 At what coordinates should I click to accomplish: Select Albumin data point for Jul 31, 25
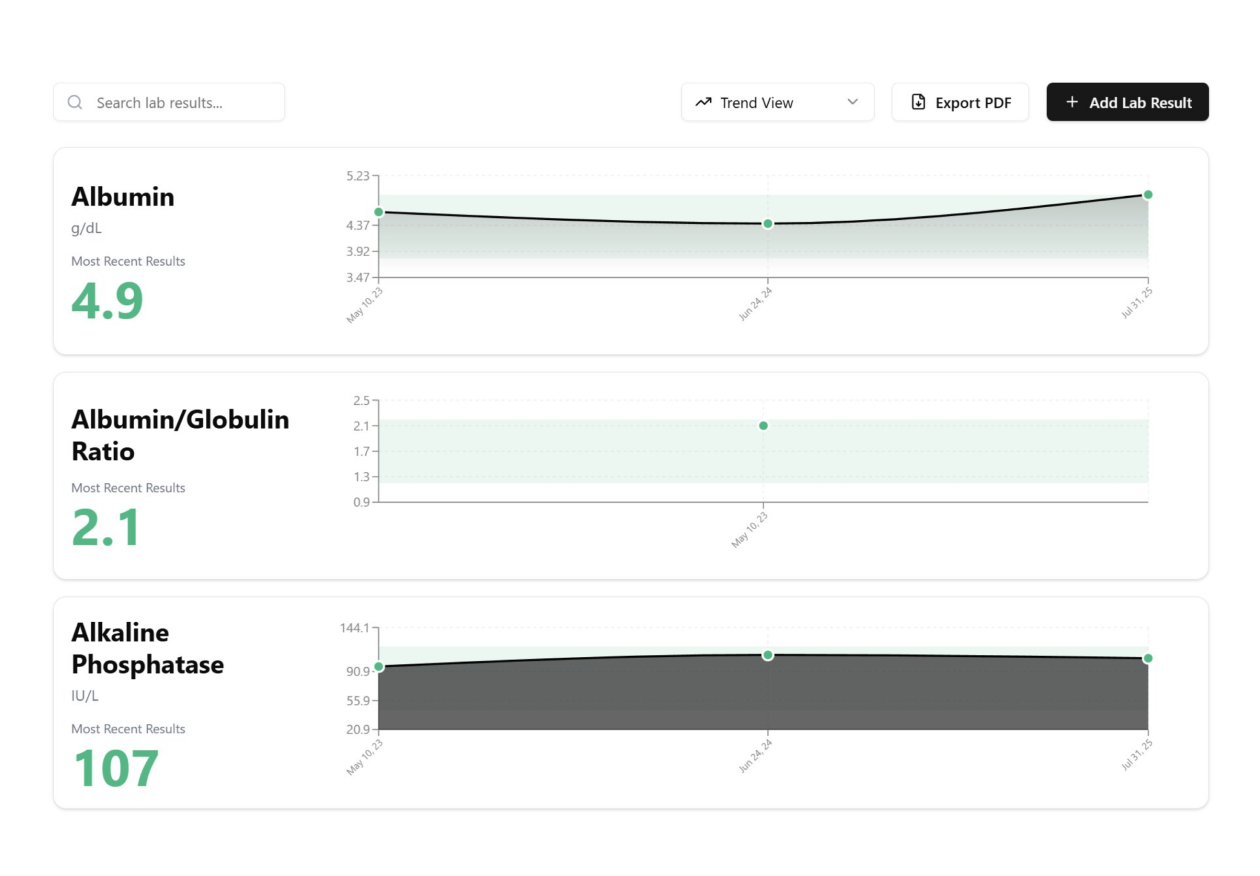pos(1148,195)
